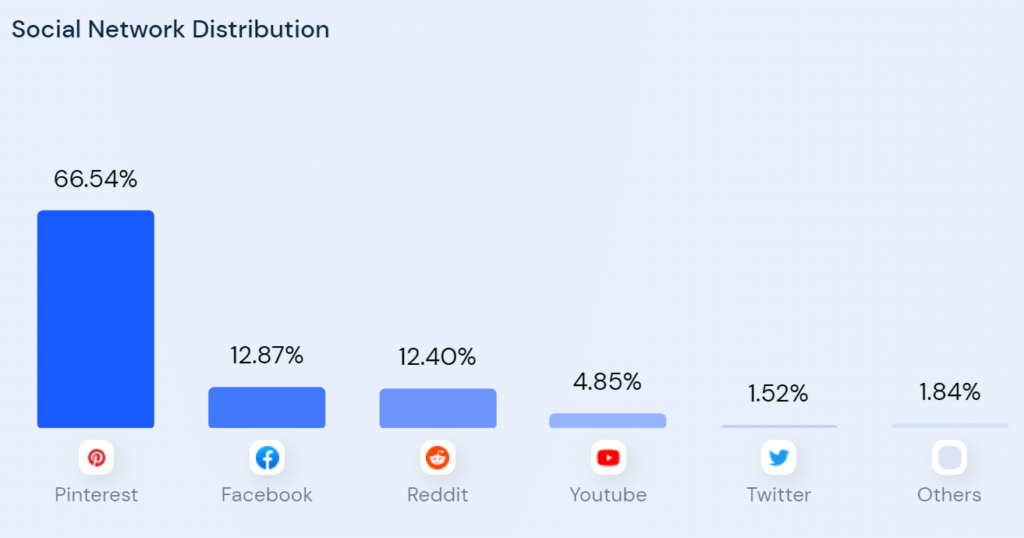
Task: Click the 4.85% value label
Action: click(x=607, y=382)
